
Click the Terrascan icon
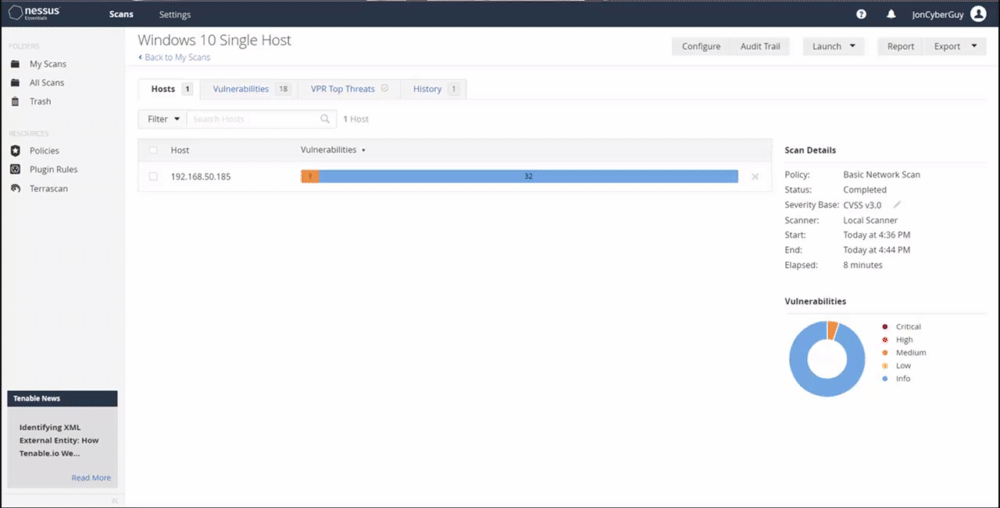[15, 189]
